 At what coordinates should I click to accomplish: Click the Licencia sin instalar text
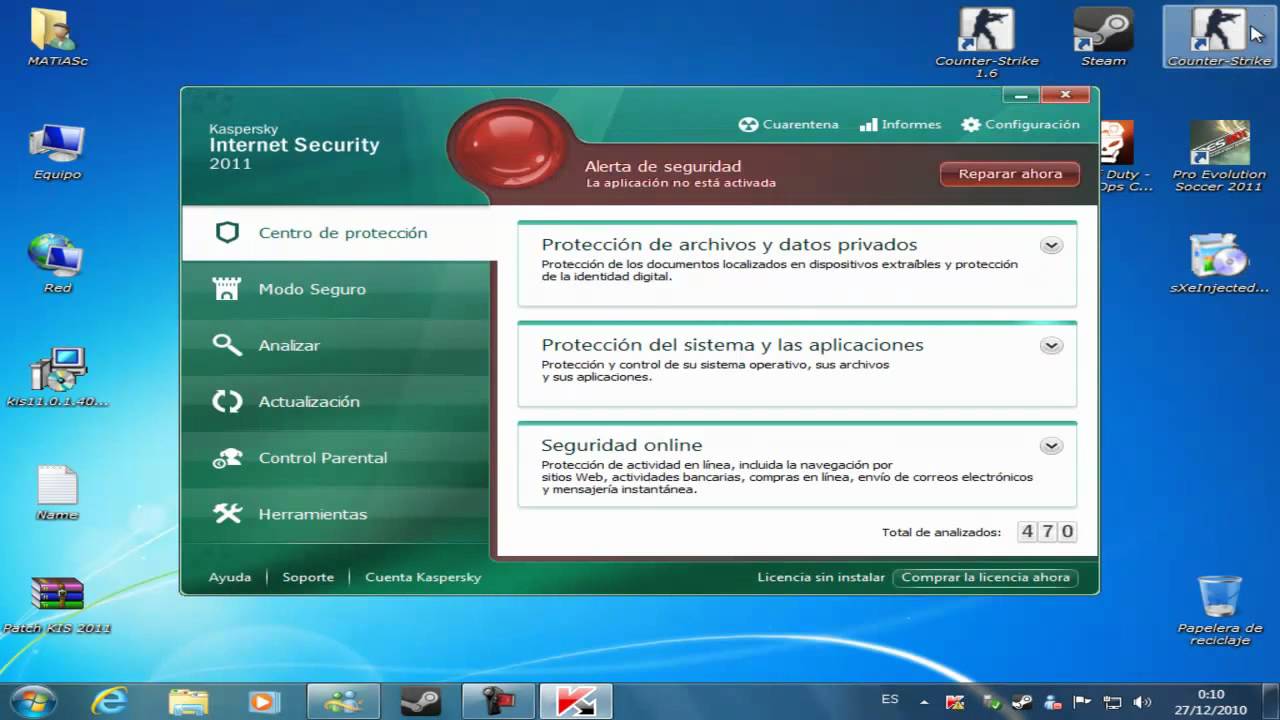coord(821,577)
